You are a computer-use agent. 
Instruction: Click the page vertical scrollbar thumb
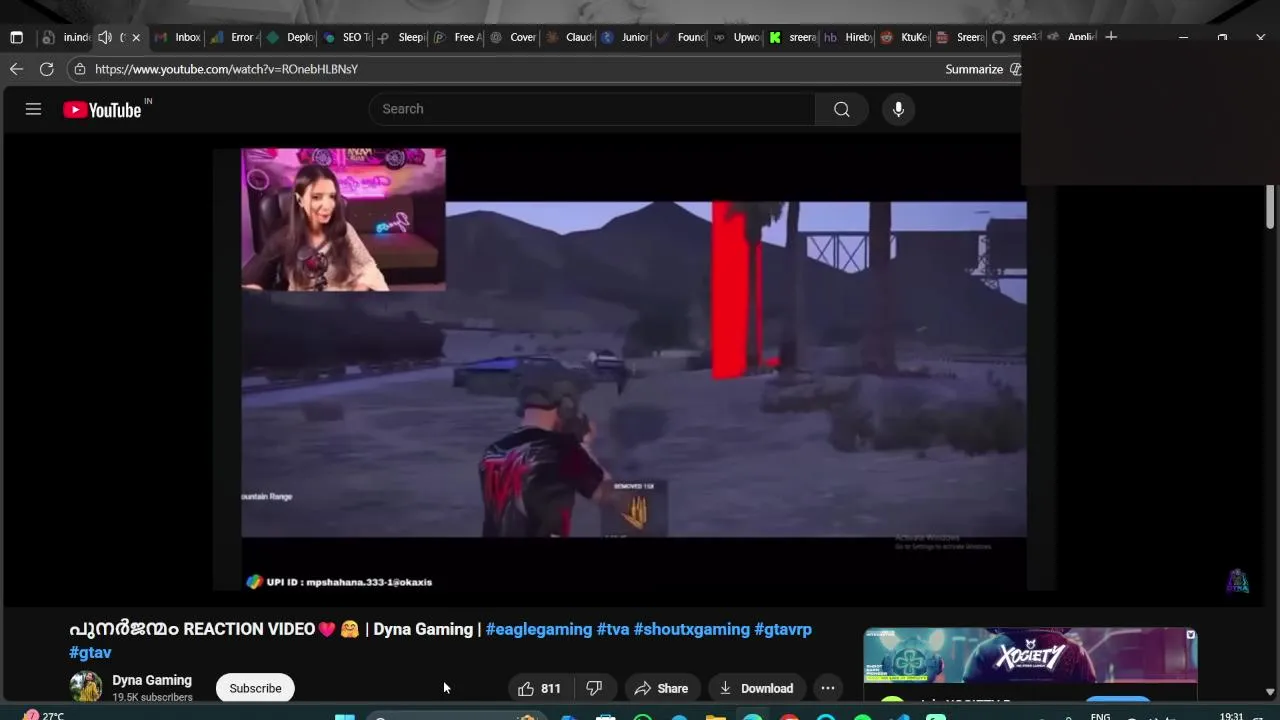coord(1271,207)
